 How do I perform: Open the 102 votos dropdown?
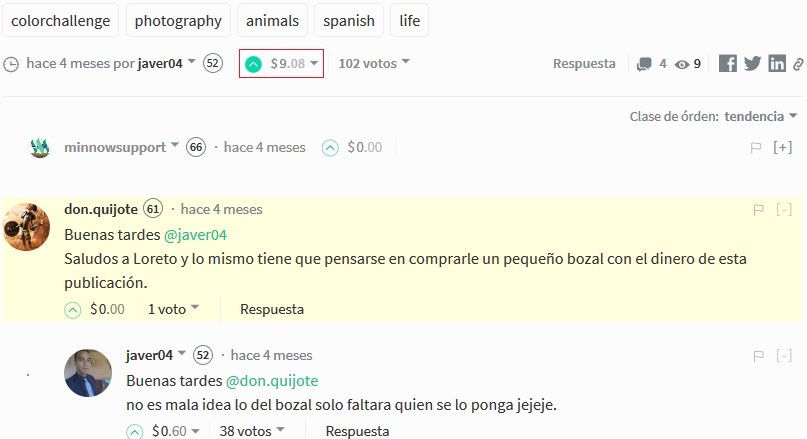tap(374, 64)
